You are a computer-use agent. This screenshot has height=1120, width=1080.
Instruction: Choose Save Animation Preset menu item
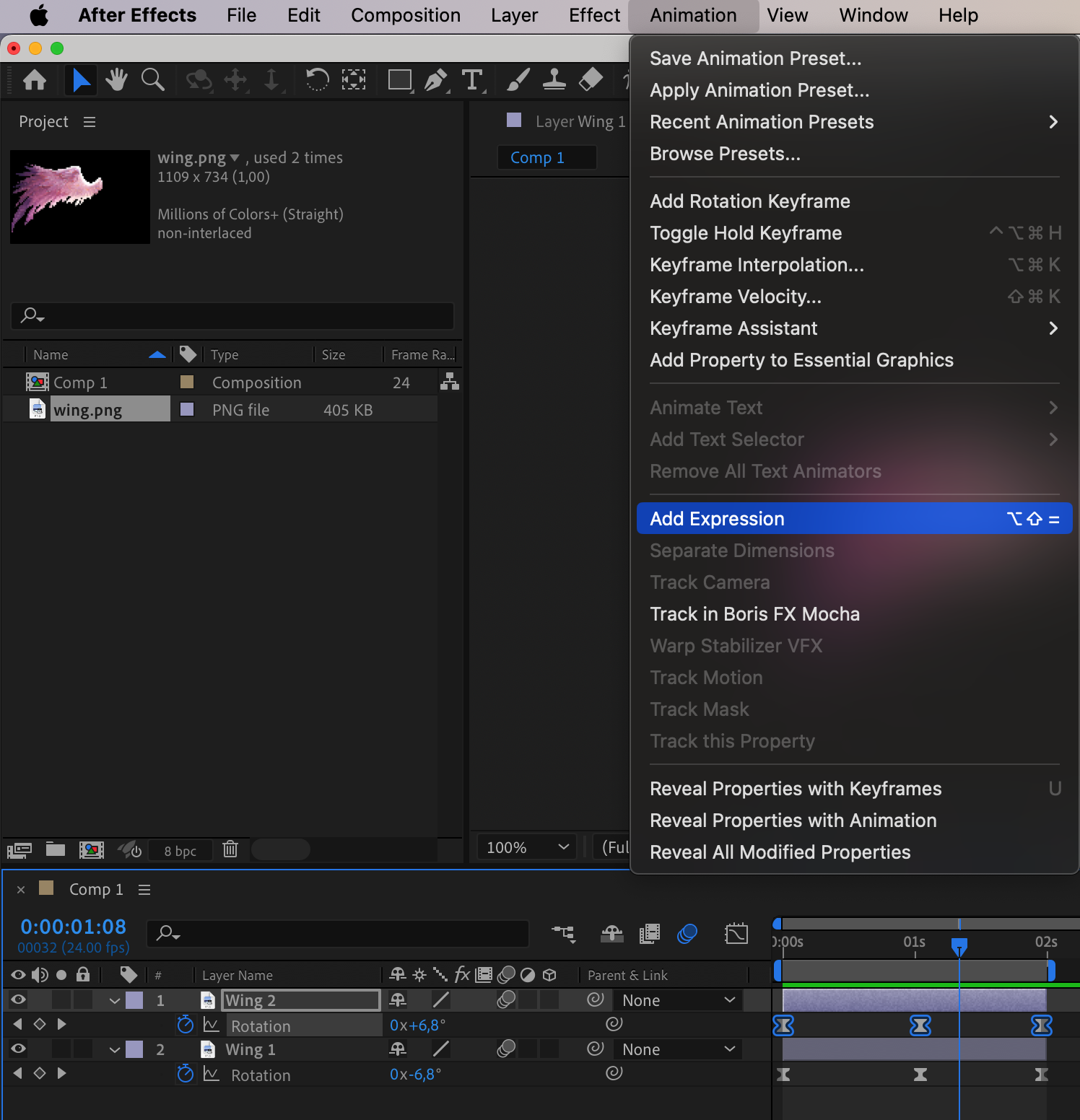pos(854,58)
